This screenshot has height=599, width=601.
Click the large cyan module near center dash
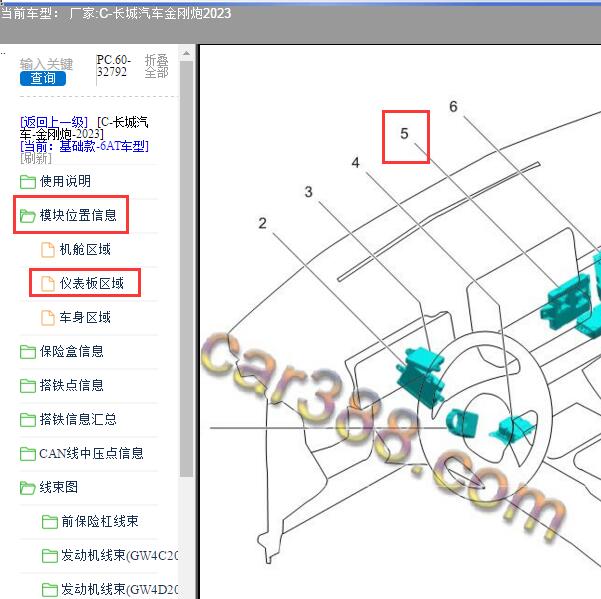(567, 302)
